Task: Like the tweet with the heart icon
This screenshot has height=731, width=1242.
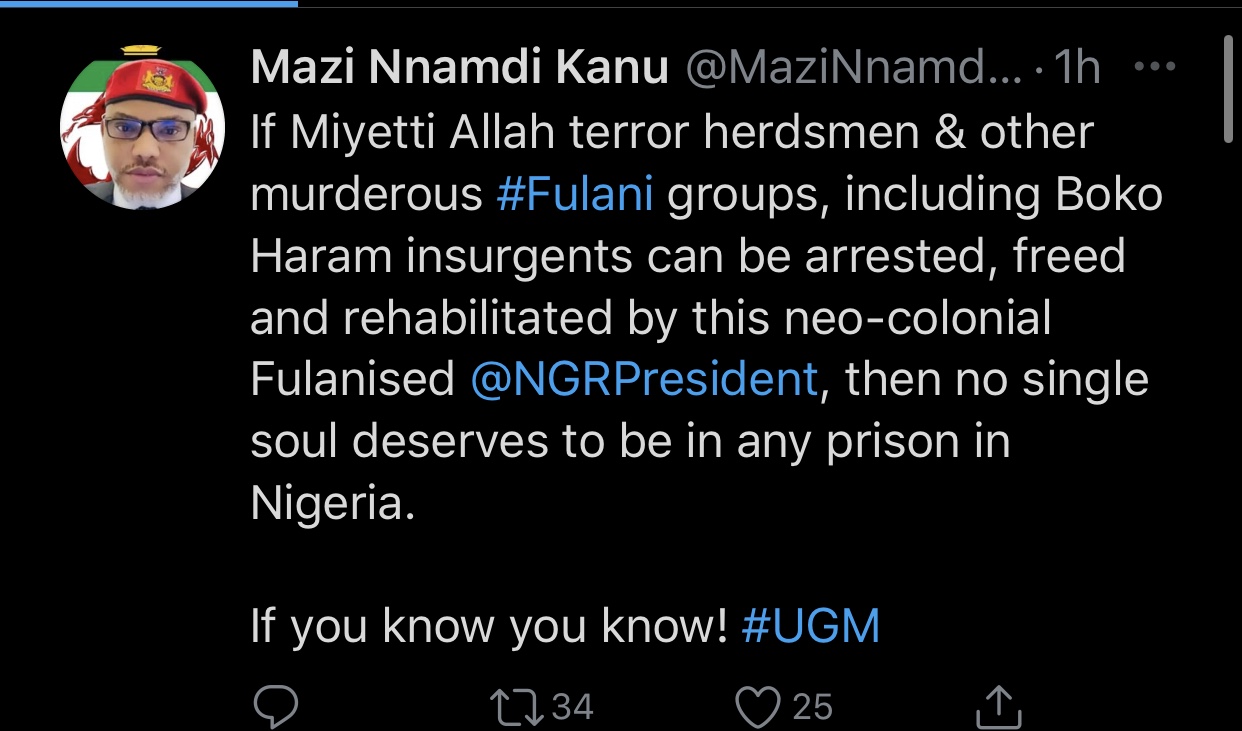Action: pos(759,707)
